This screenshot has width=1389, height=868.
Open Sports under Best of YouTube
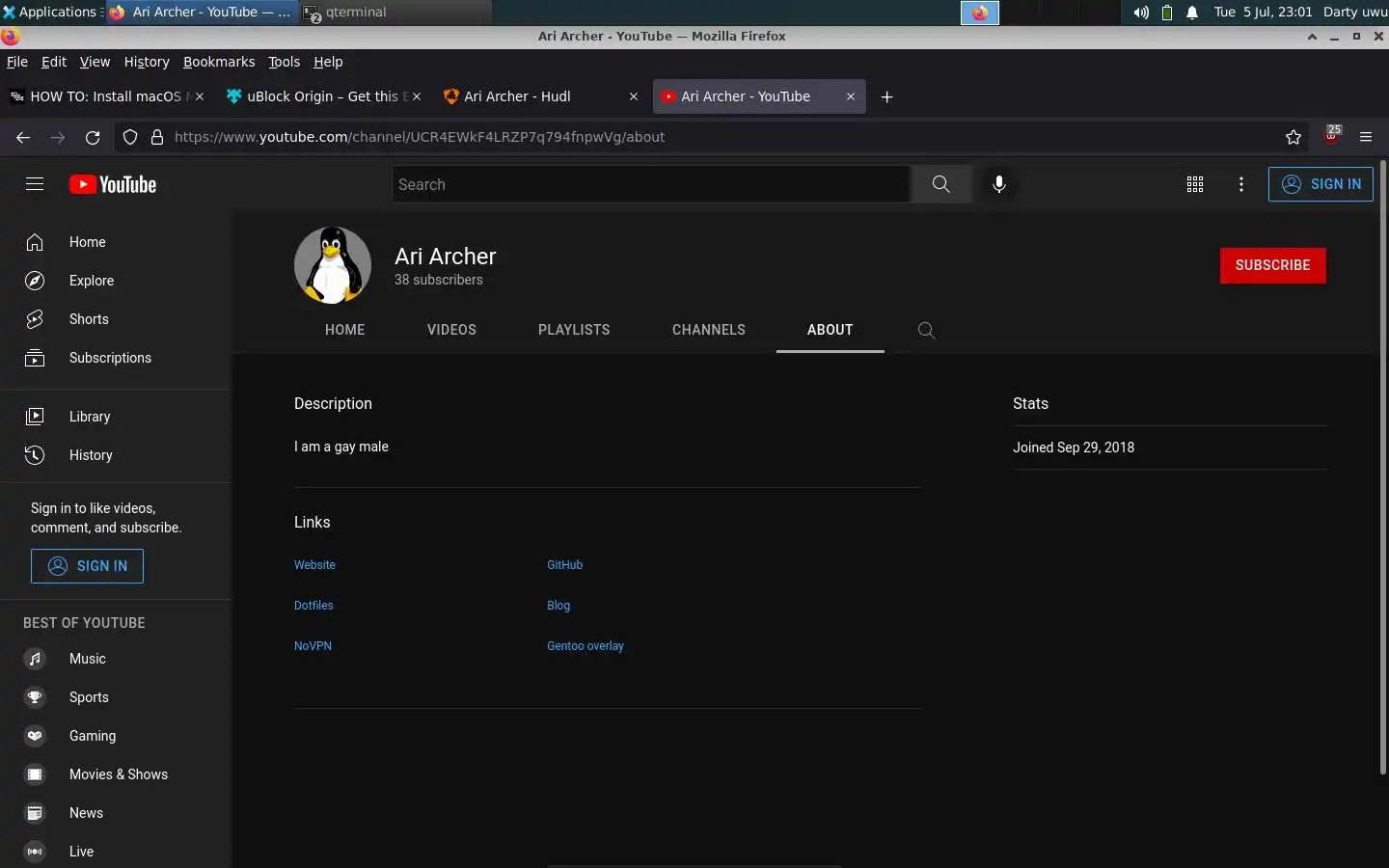116,697
